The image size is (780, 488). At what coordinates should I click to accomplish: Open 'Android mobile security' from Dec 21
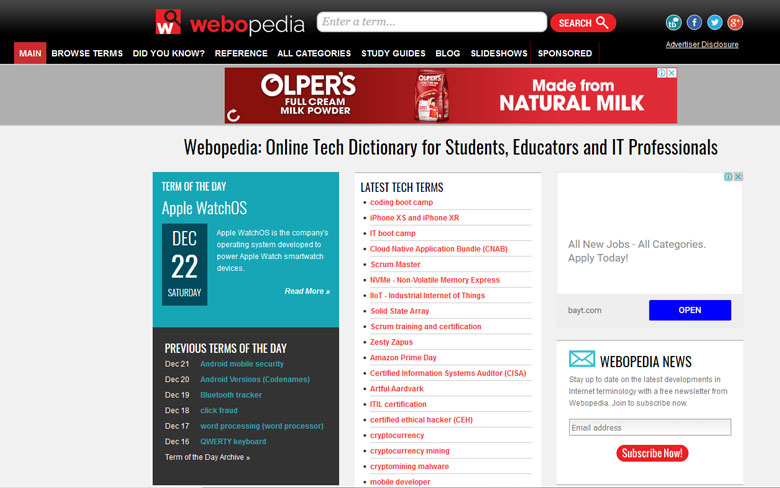242,364
